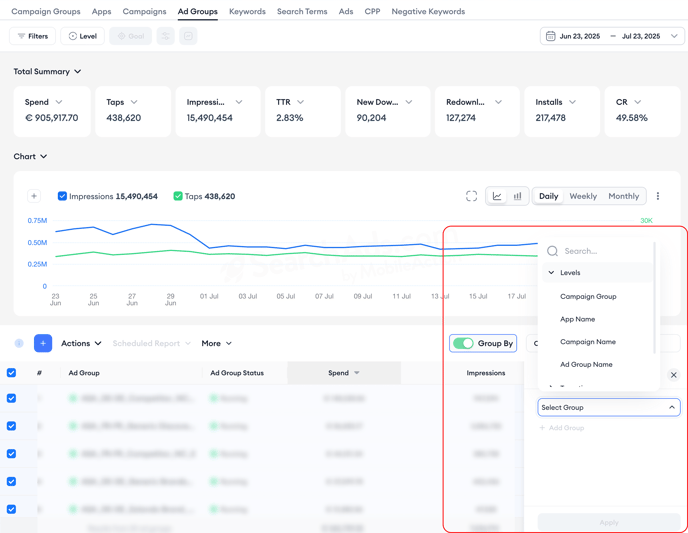The width and height of the screenshot is (688, 533).
Task: Open the Keywords tab
Action: [247, 11]
